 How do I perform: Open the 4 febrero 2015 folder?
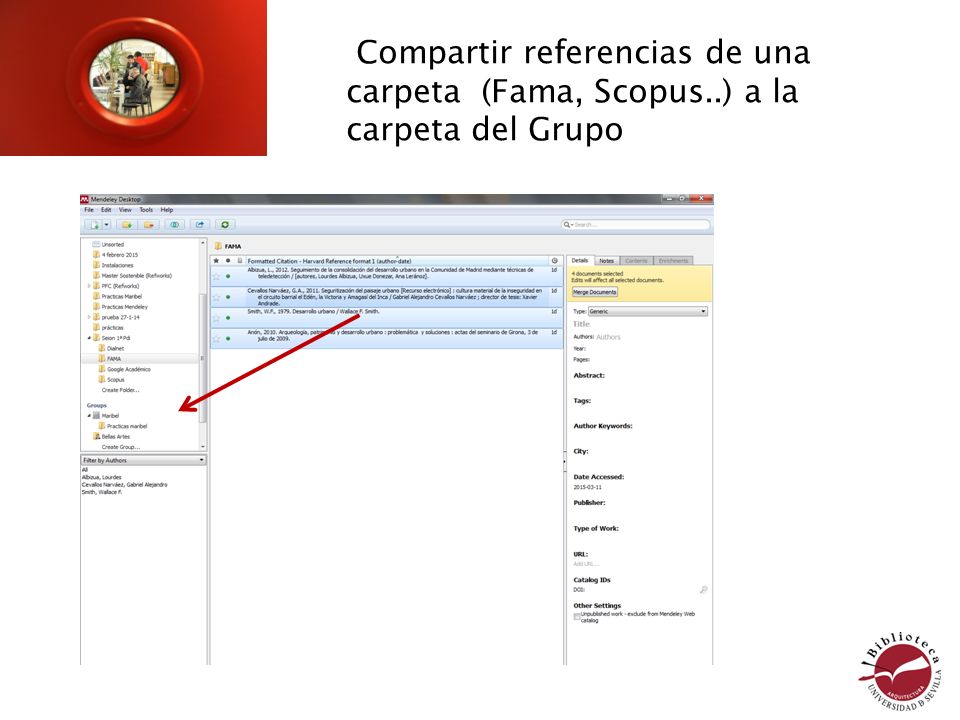(x=119, y=255)
